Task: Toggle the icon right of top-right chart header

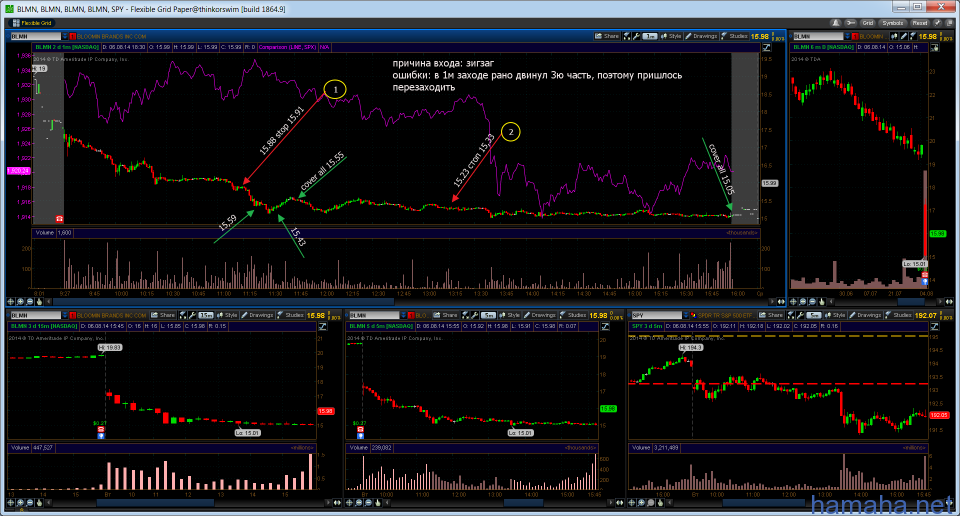Action: 934,47
